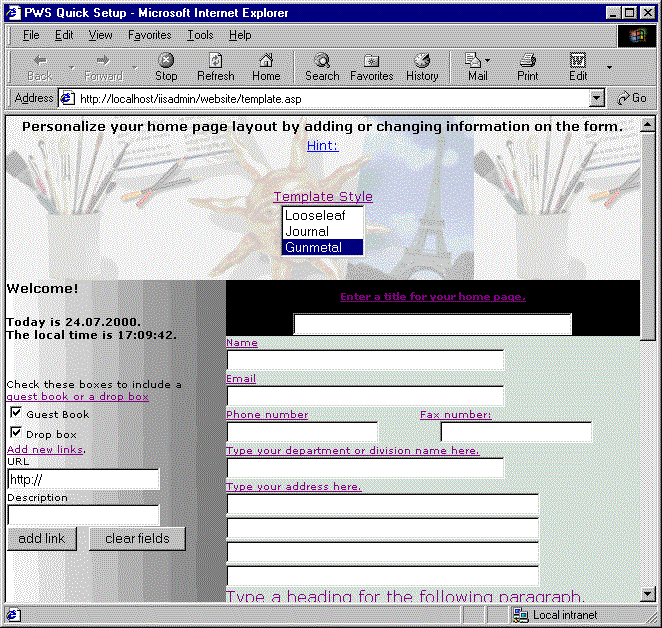Open the Back history dropdown arrow
The width and height of the screenshot is (662, 628).
pos(71,68)
